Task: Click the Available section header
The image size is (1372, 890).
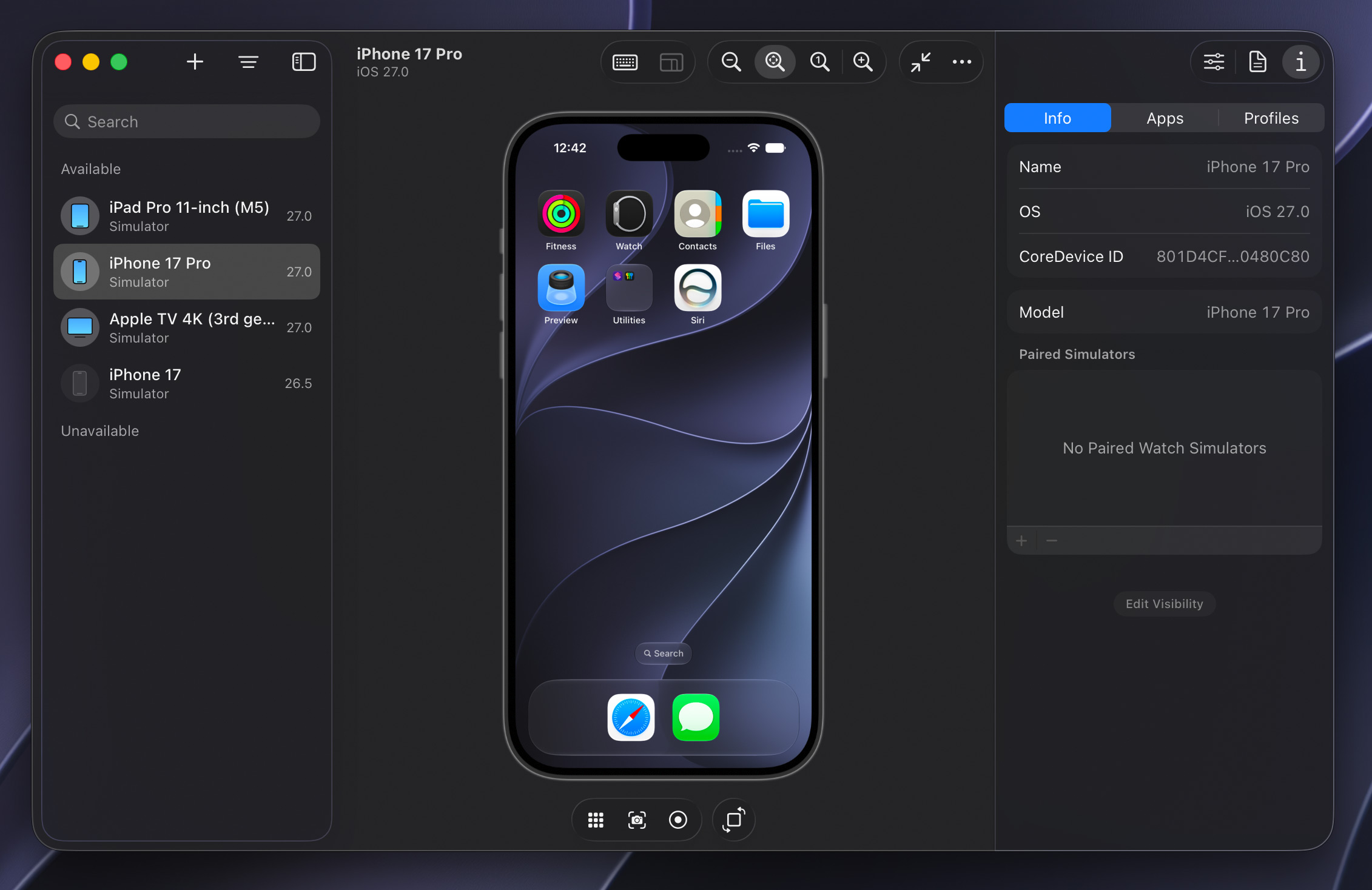Action: pos(91,169)
